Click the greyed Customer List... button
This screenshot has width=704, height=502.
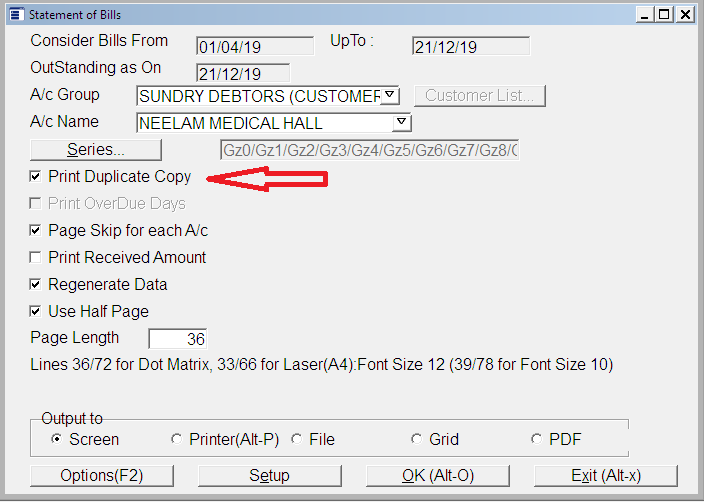(x=480, y=96)
